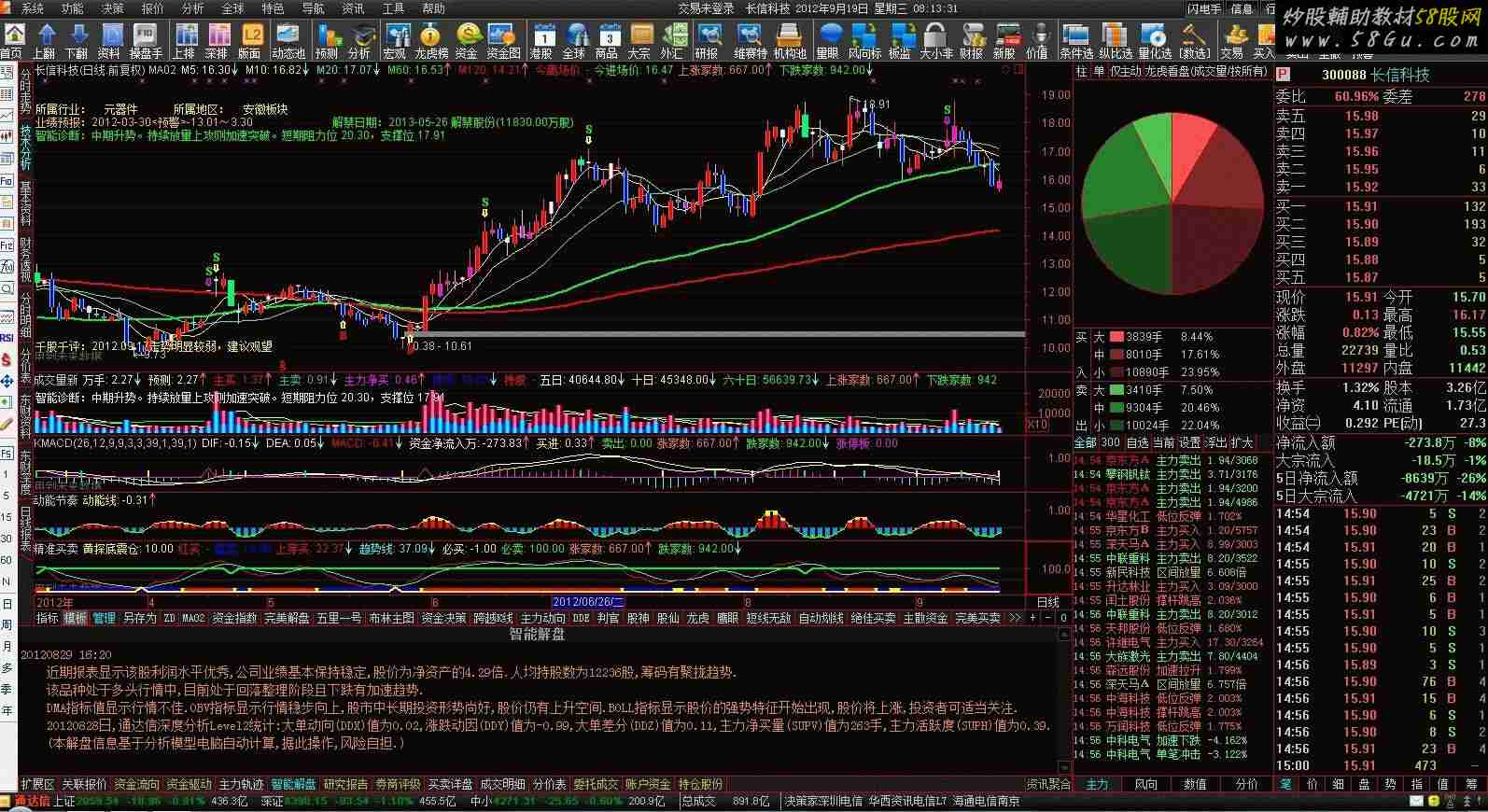The height and width of the screenshot is (812, 1488).
Task: Click the 首页 home toolbar icon
Action: (11, 41)
